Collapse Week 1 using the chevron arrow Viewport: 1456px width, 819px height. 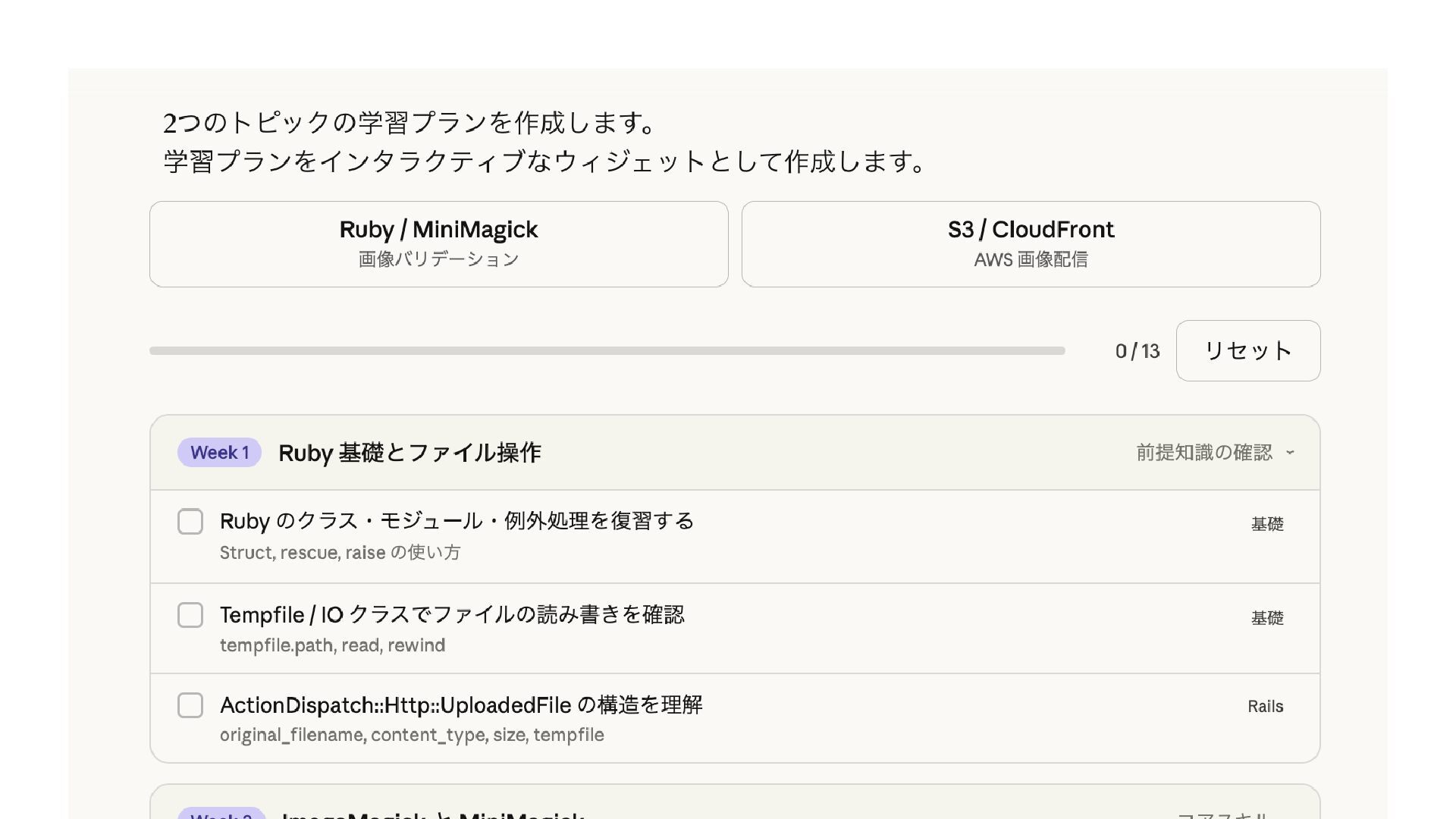pyautogui.click(x=1290, y=453)
